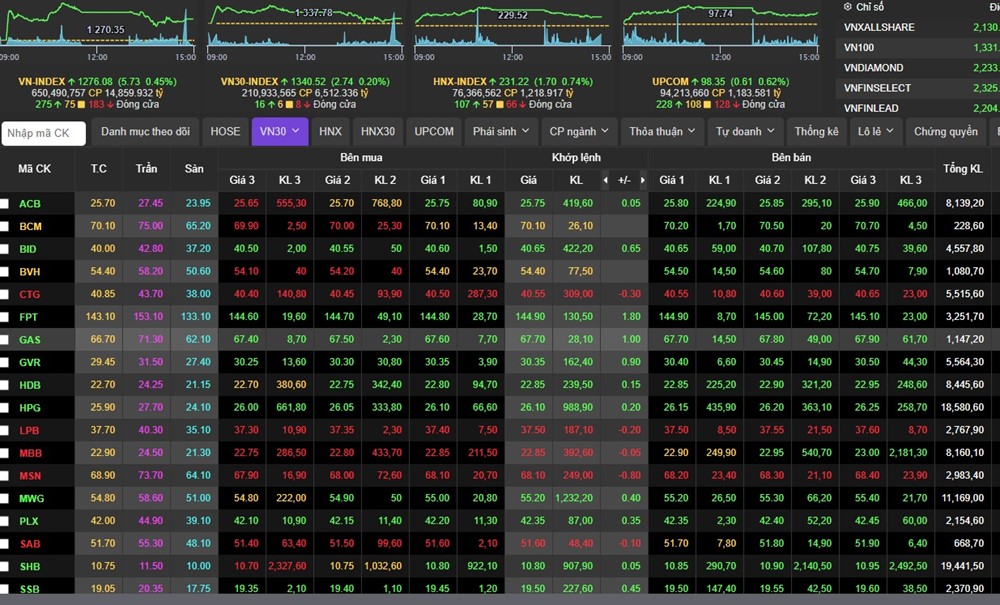Tick the ACB row checkbox

click(4, 203)
